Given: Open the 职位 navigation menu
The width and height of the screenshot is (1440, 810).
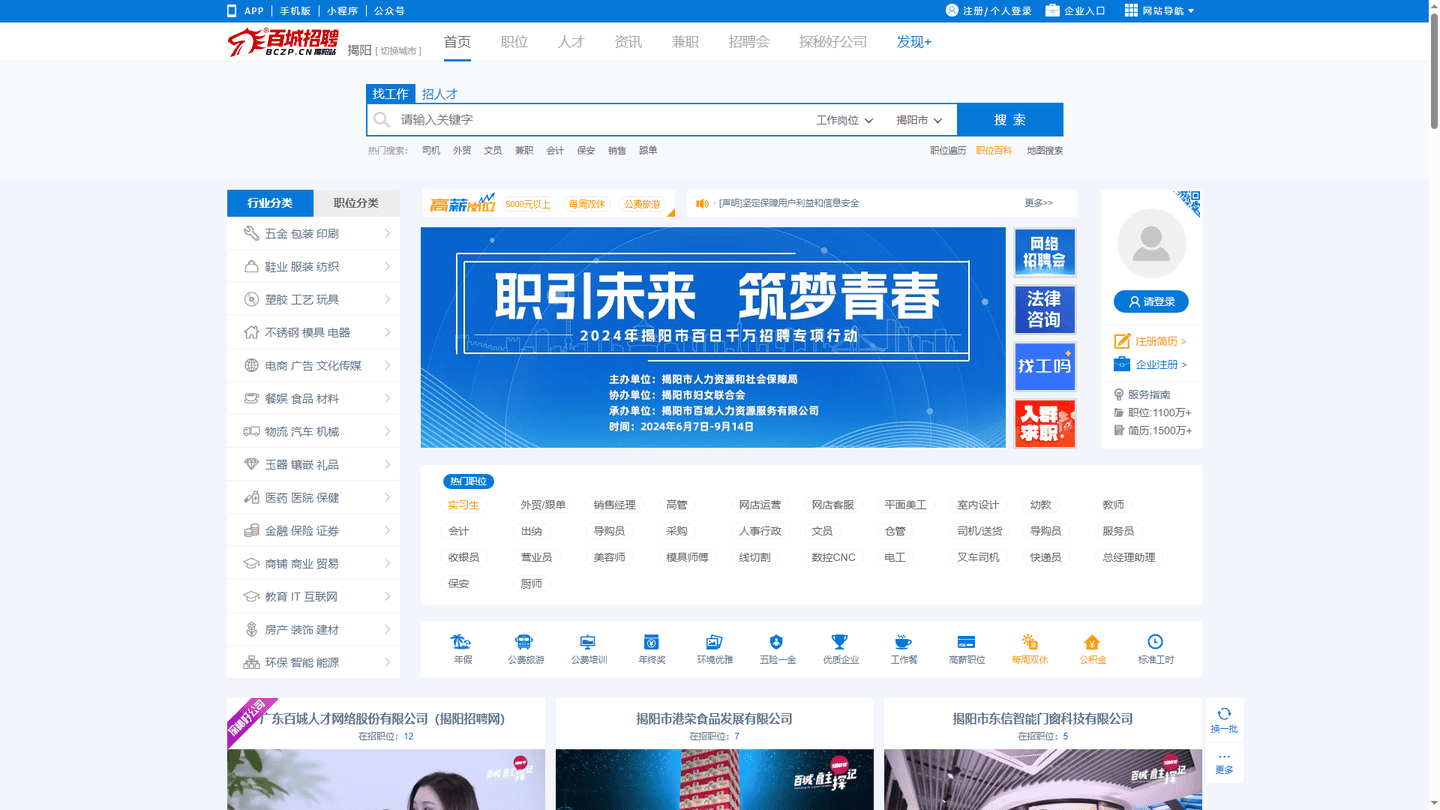Looking at the screenshot, I should pos(514,42).
